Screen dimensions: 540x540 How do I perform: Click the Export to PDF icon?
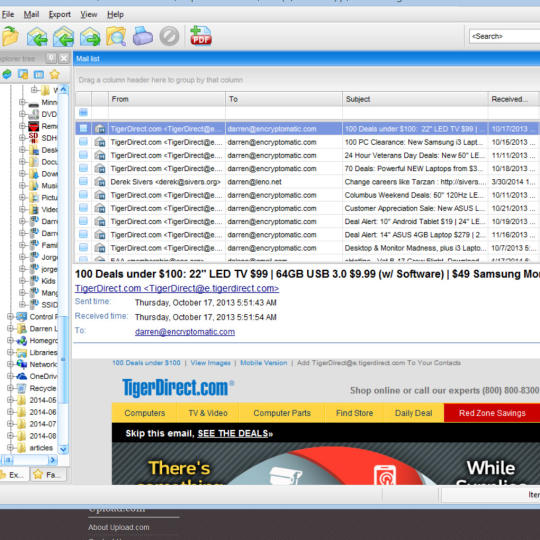pyautogui.click(x=201, y=35)
